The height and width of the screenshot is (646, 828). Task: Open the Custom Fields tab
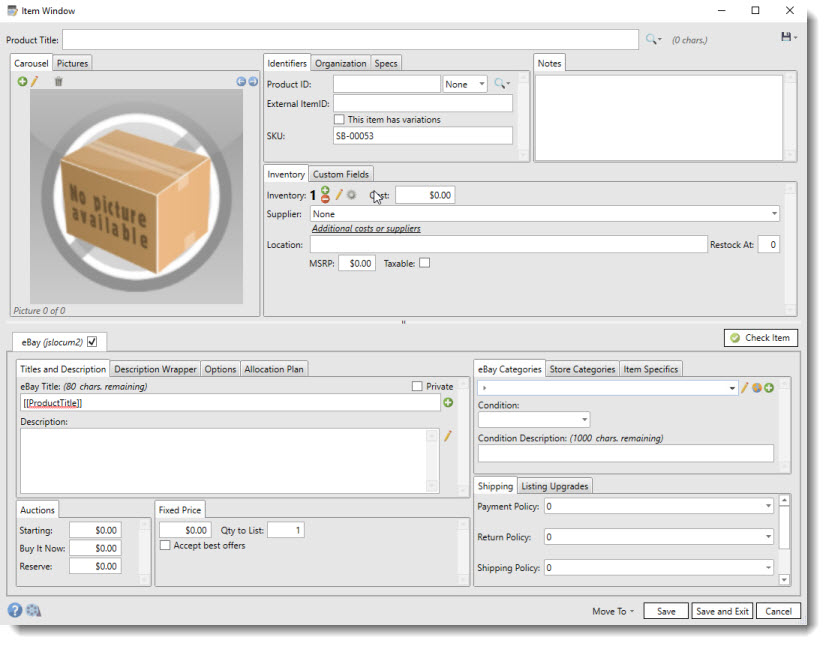pyautogui.click(x=341, y=174)
